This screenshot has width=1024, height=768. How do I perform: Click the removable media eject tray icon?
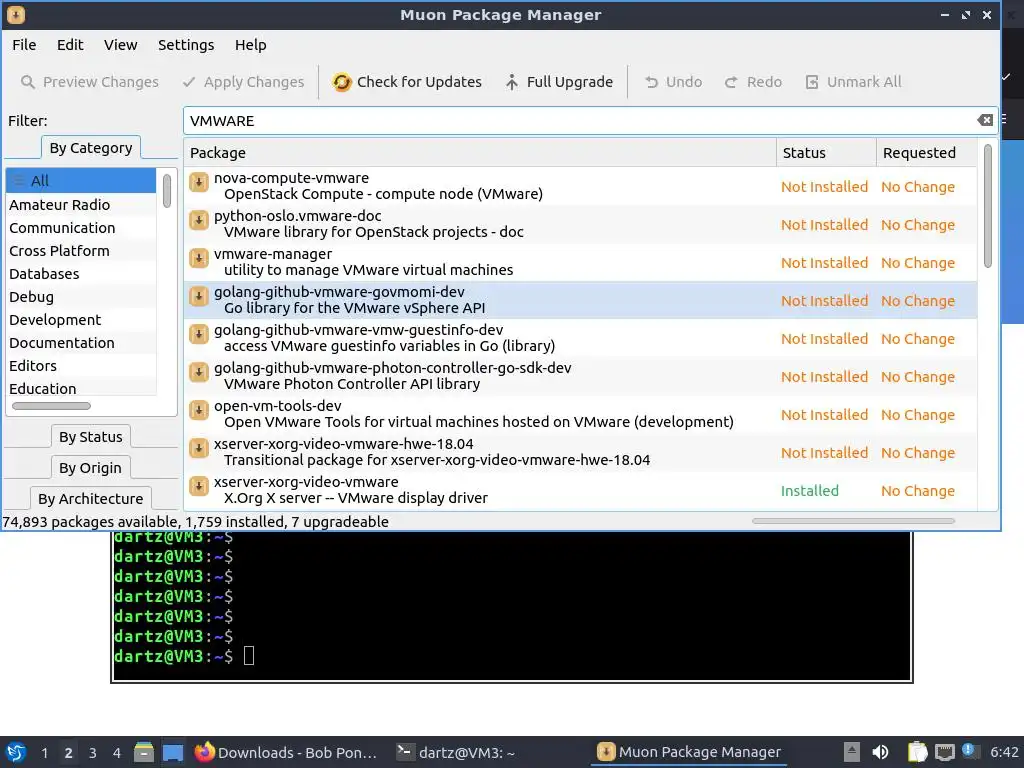852,752
